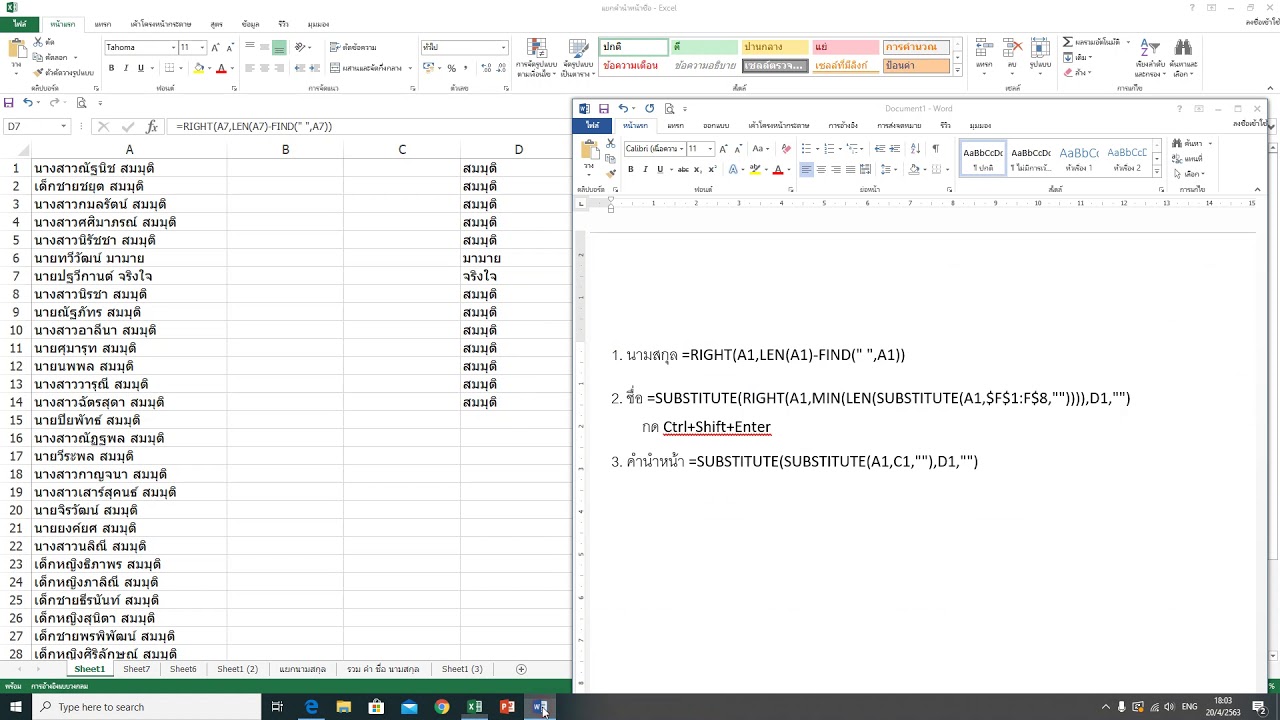Click Merge and Center button in Excel

pyautogui.click(x=366, y=68)
